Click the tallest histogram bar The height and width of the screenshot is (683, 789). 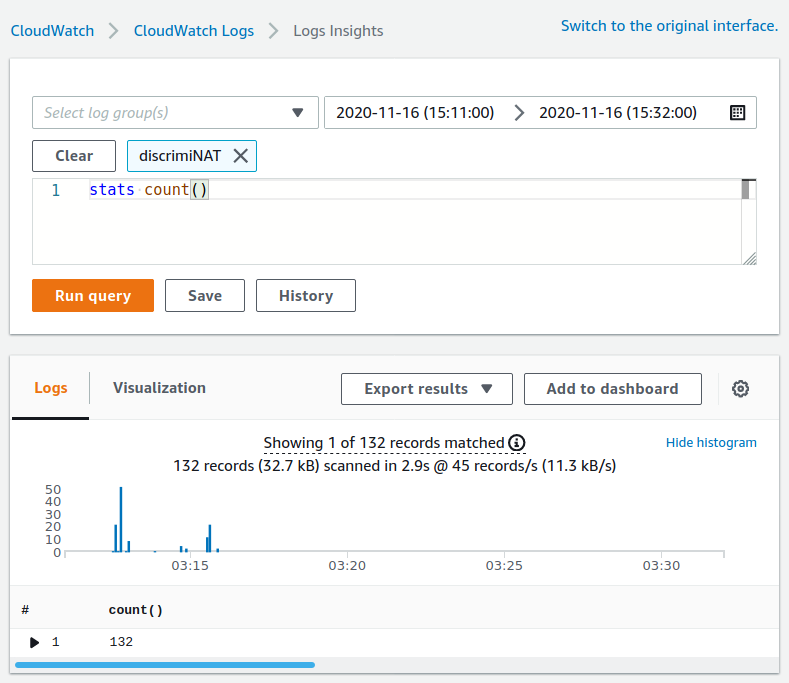pyautogui.click(x=121, y=519)
